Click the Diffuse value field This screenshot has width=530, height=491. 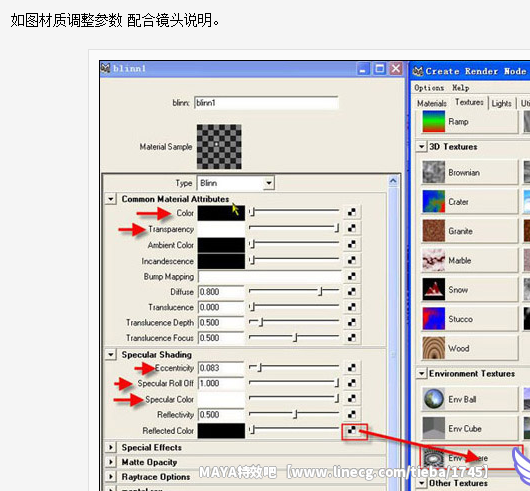click(x=221, y=292)
